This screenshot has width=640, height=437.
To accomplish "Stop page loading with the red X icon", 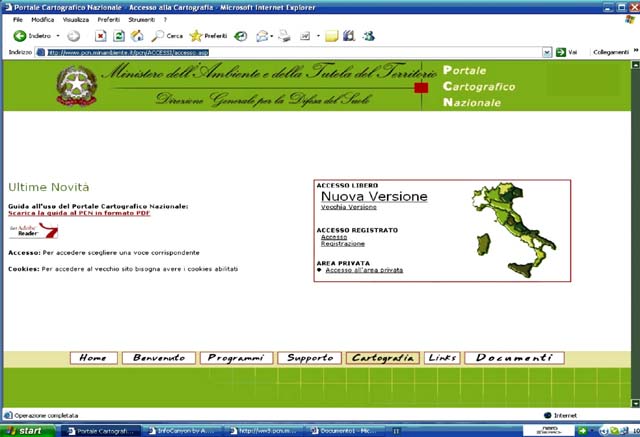I will pos(100,36).
